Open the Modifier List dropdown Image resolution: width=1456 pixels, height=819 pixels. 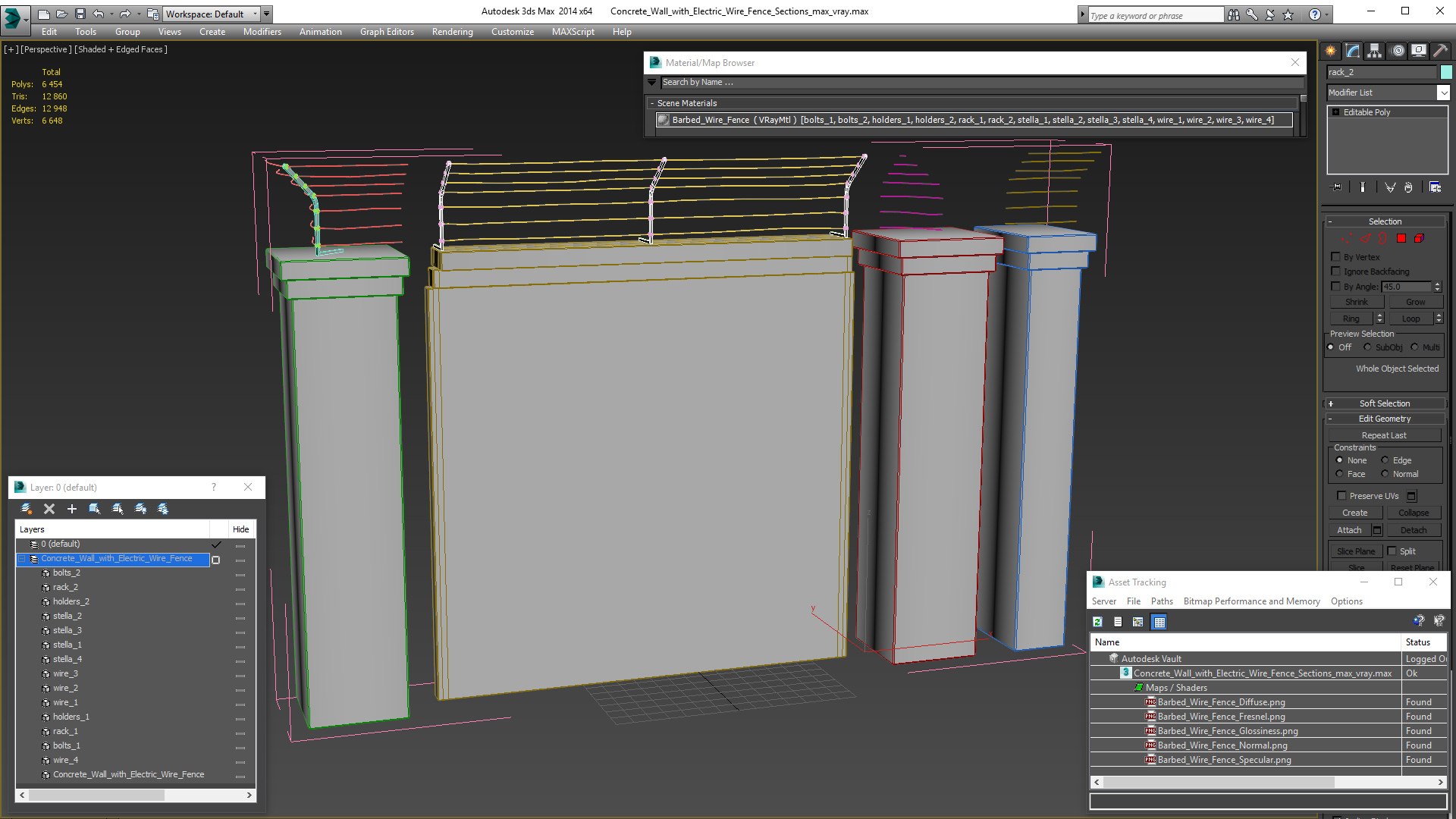[x=1442, y=93]
